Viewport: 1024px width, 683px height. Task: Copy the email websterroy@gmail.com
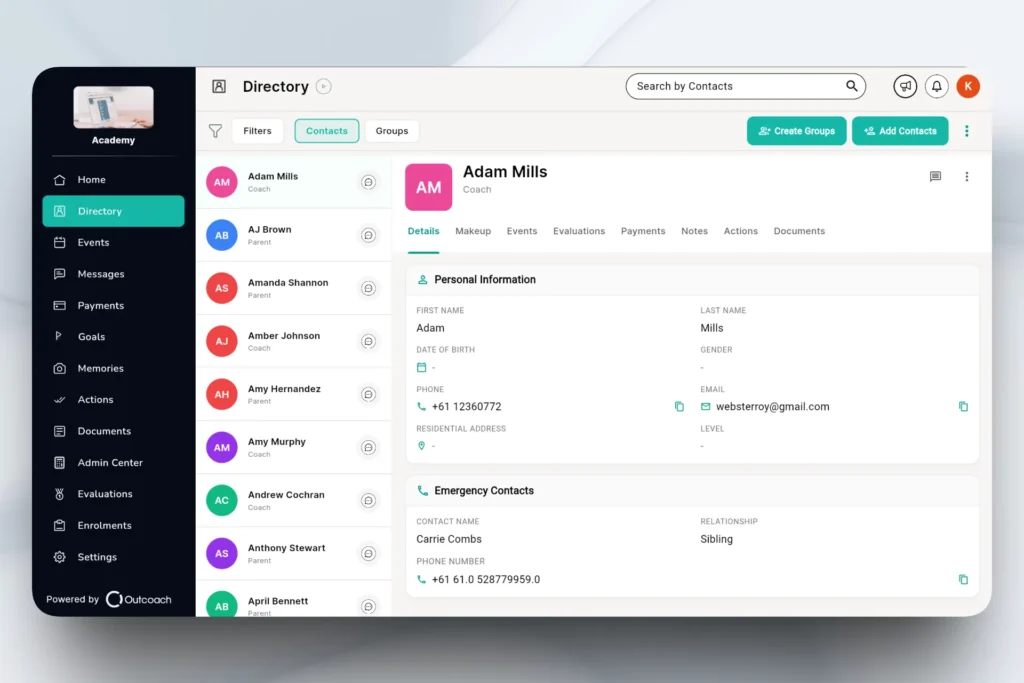[x=963, y=406]
